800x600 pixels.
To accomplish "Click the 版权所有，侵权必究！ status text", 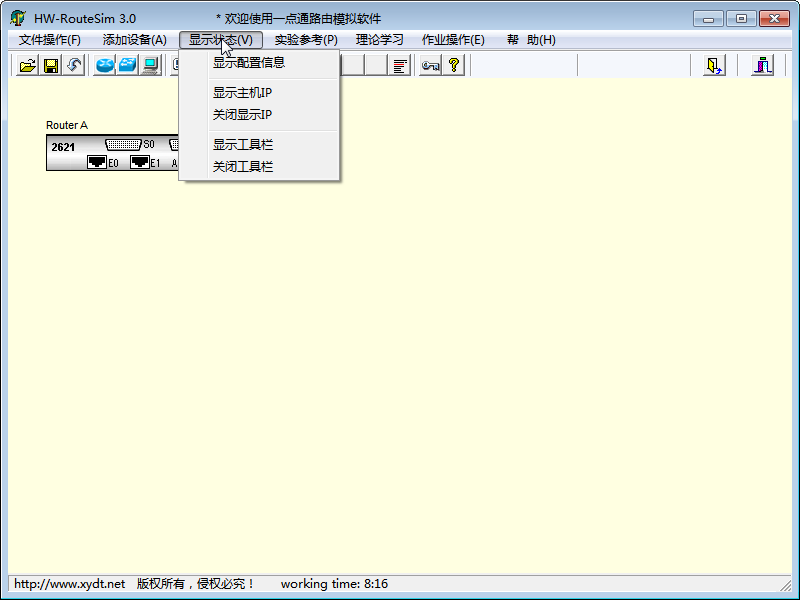I will (196, 584).
